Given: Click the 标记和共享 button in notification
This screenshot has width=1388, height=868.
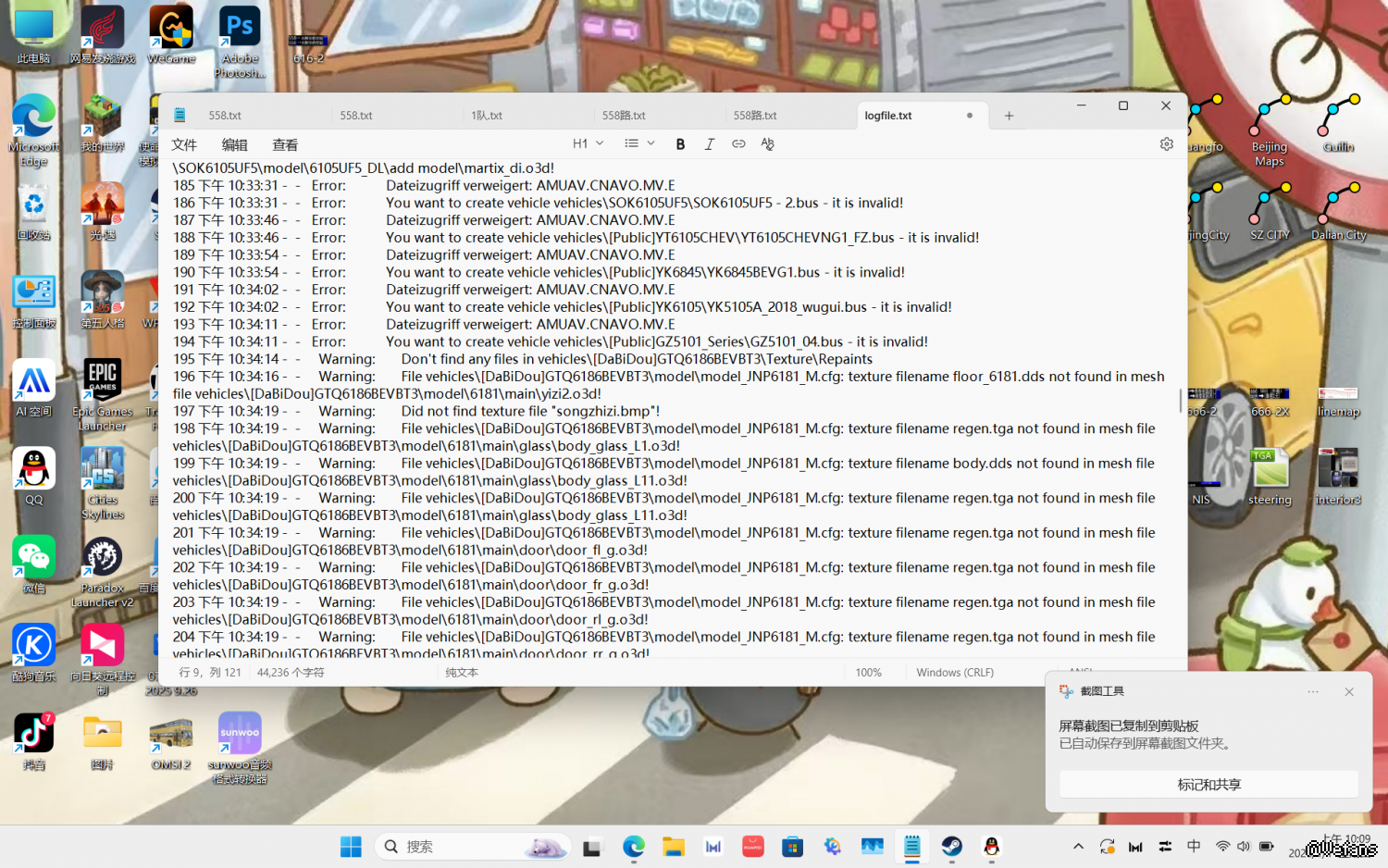Looking at the screenshot, I should click(x=1208, y=785).
